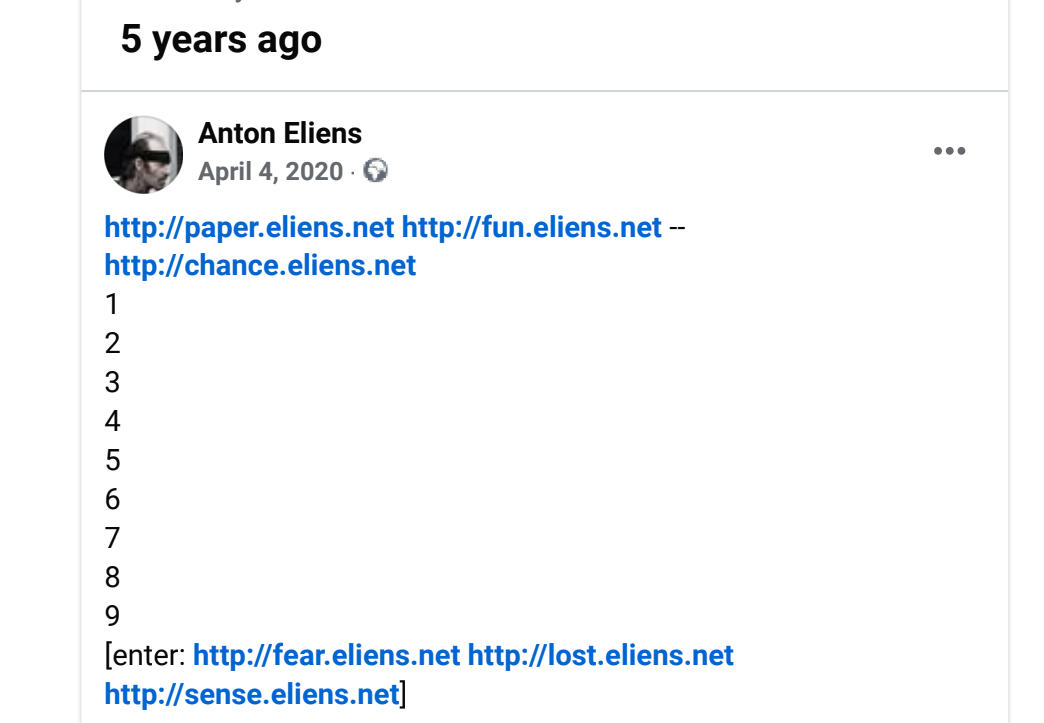Screen dimensions: 1044x723
Task: Click the number 7 line in post
Action: (x=113, y=538)
